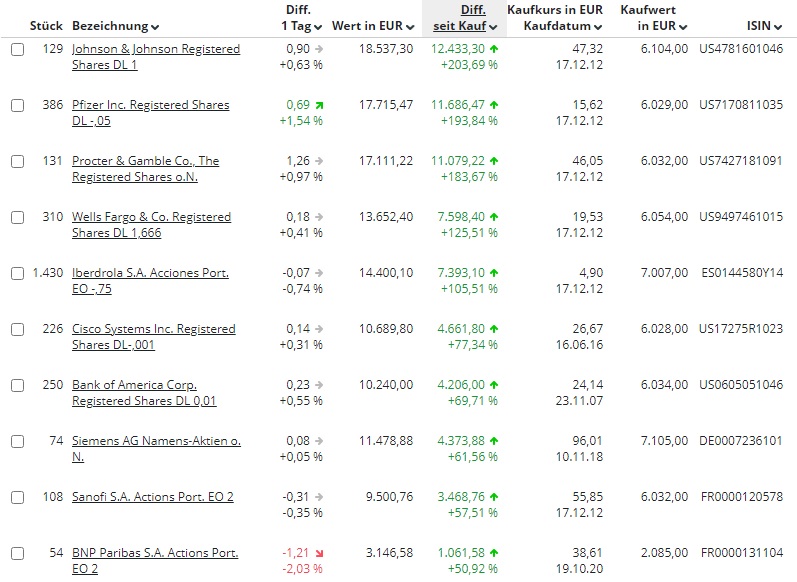Open Bank of America Corp. link
This screenshot has height=582, width=797.
click(144, 392)
